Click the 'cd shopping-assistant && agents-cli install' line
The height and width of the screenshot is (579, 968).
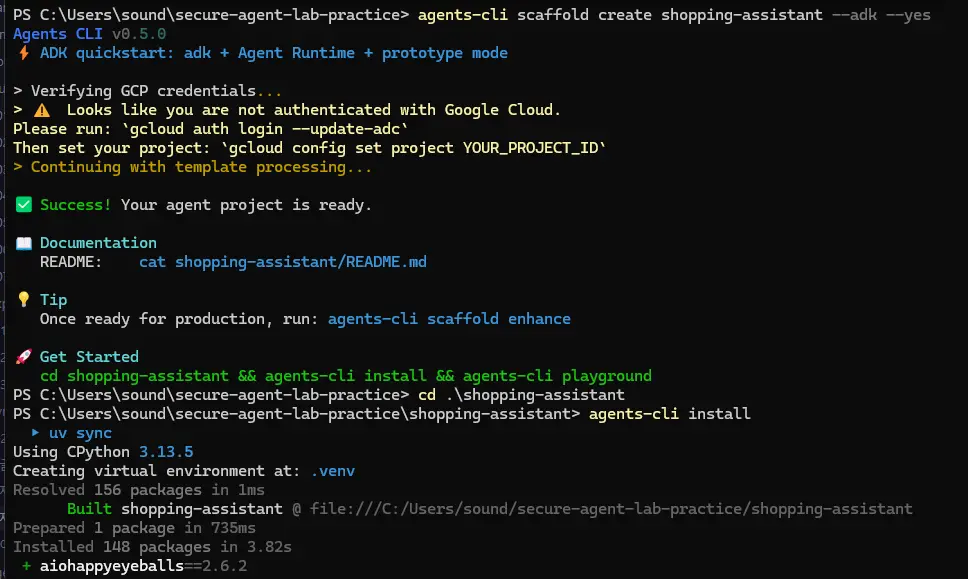[346, 376]
